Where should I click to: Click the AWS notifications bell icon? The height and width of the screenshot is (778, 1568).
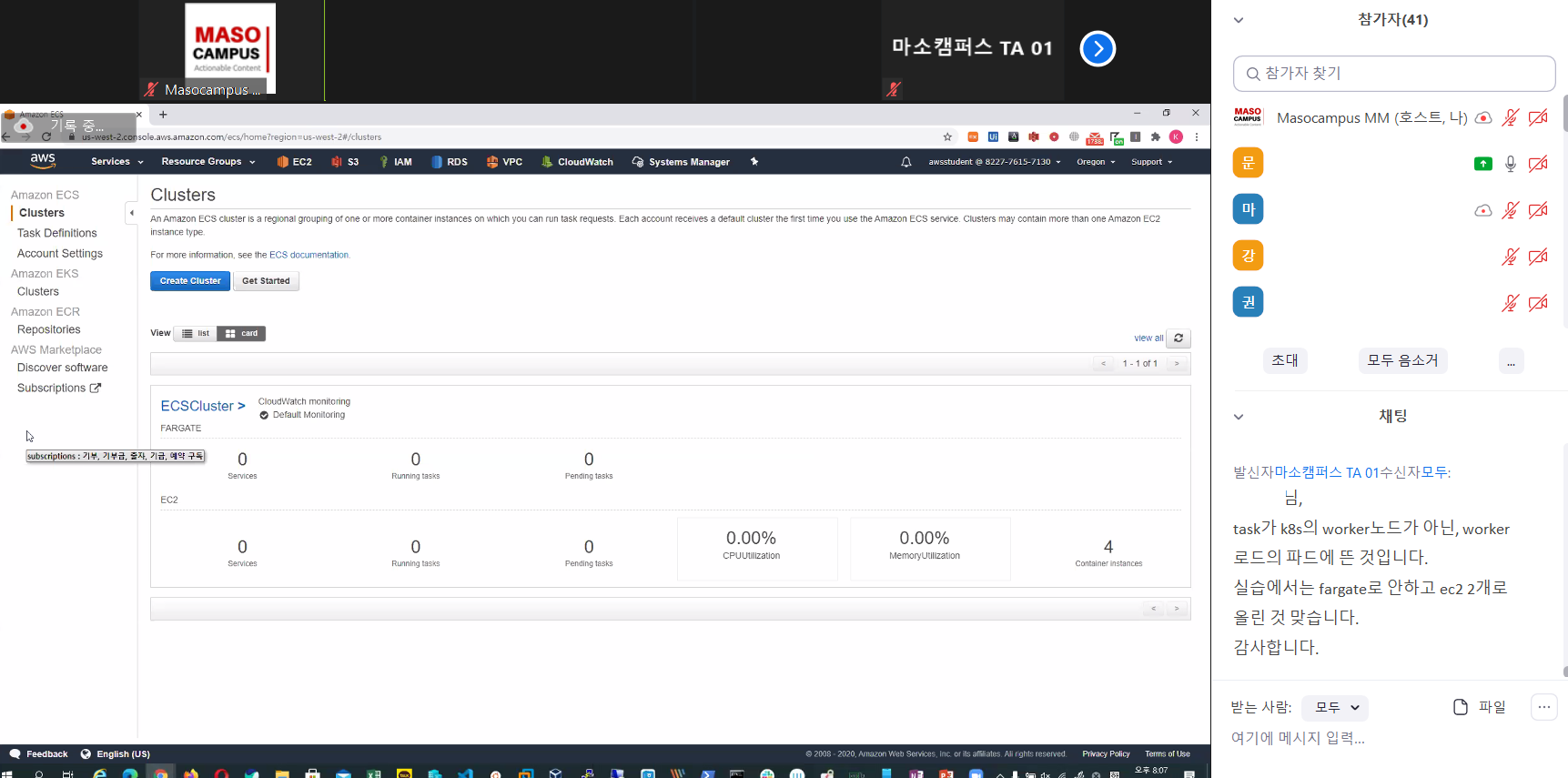[905, 162]
